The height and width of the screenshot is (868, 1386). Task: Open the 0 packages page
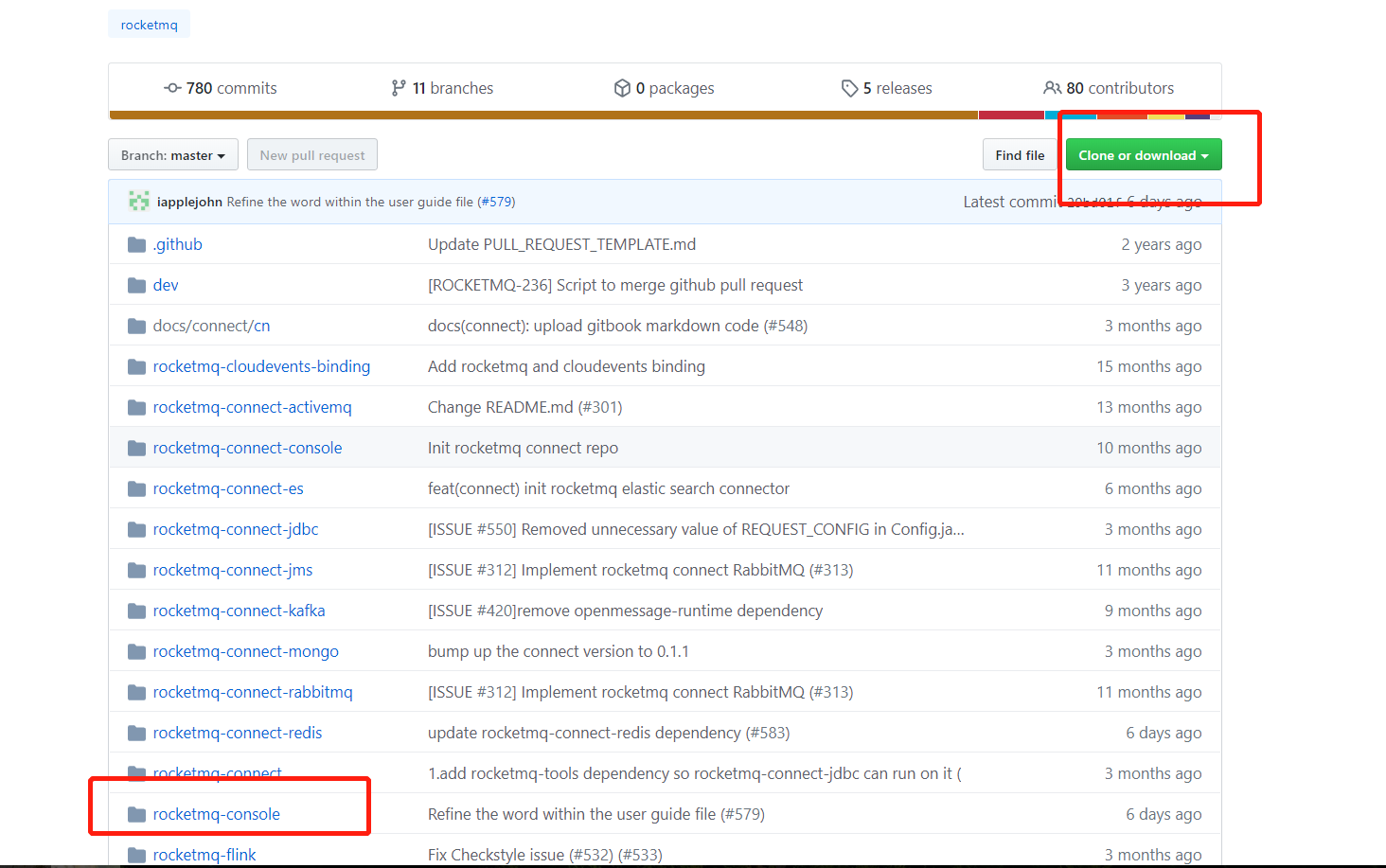click(664, 88)
